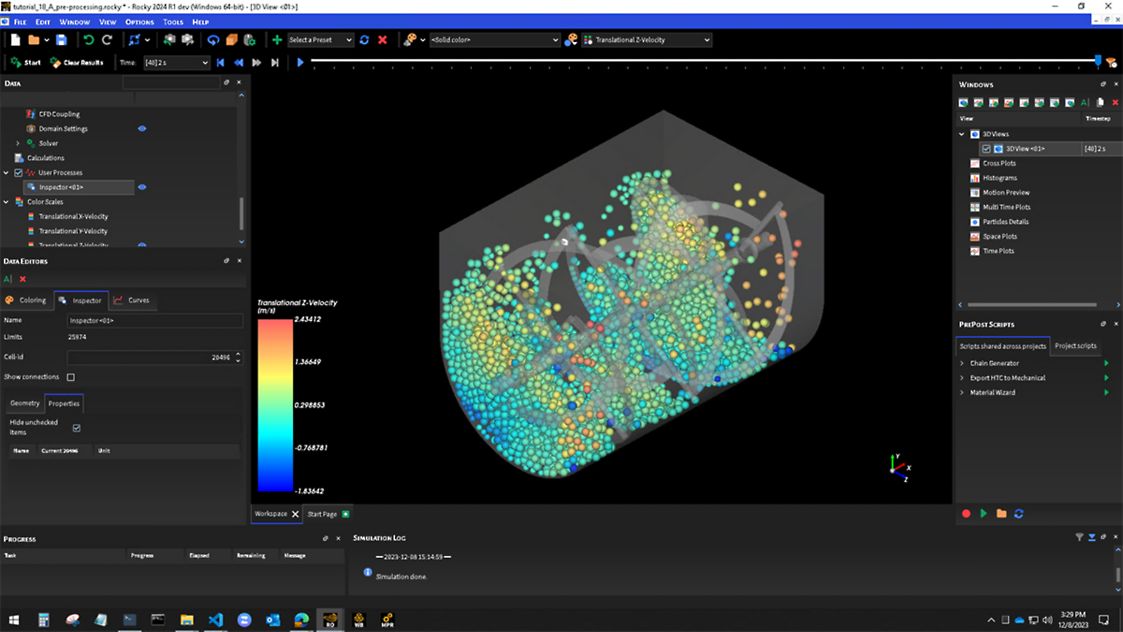This screenshot has height=632, width=1123.
Task: Switch to the Start Page tab
Action: coord(327,514)
